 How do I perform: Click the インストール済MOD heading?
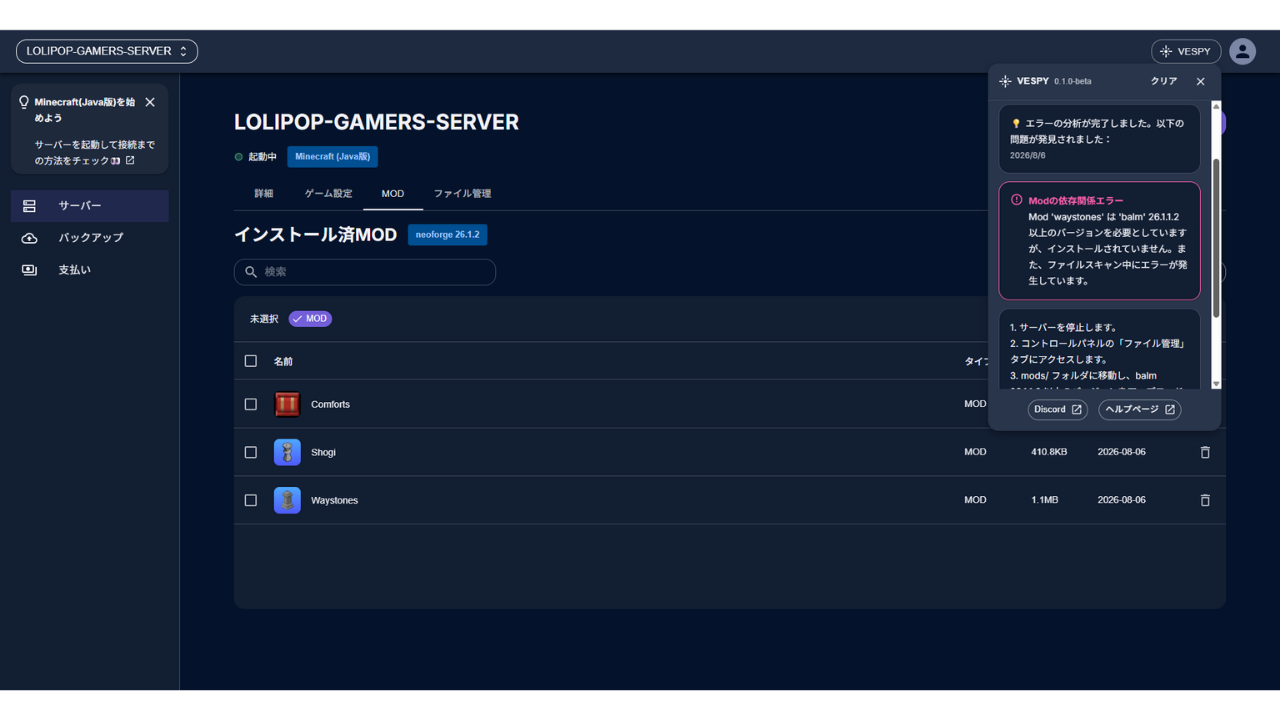315,235
